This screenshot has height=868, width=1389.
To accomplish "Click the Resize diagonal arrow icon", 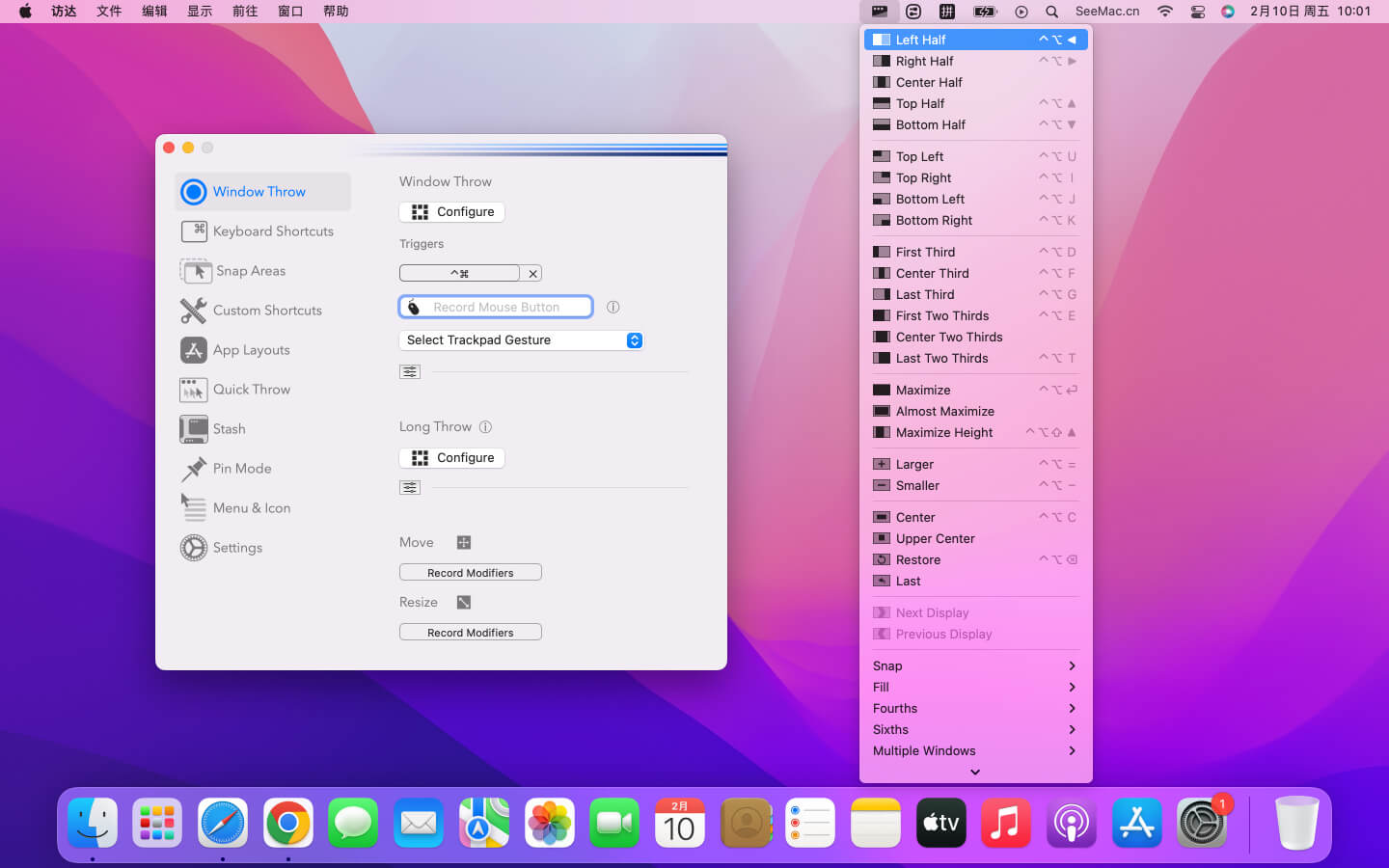I will (464, 603).
